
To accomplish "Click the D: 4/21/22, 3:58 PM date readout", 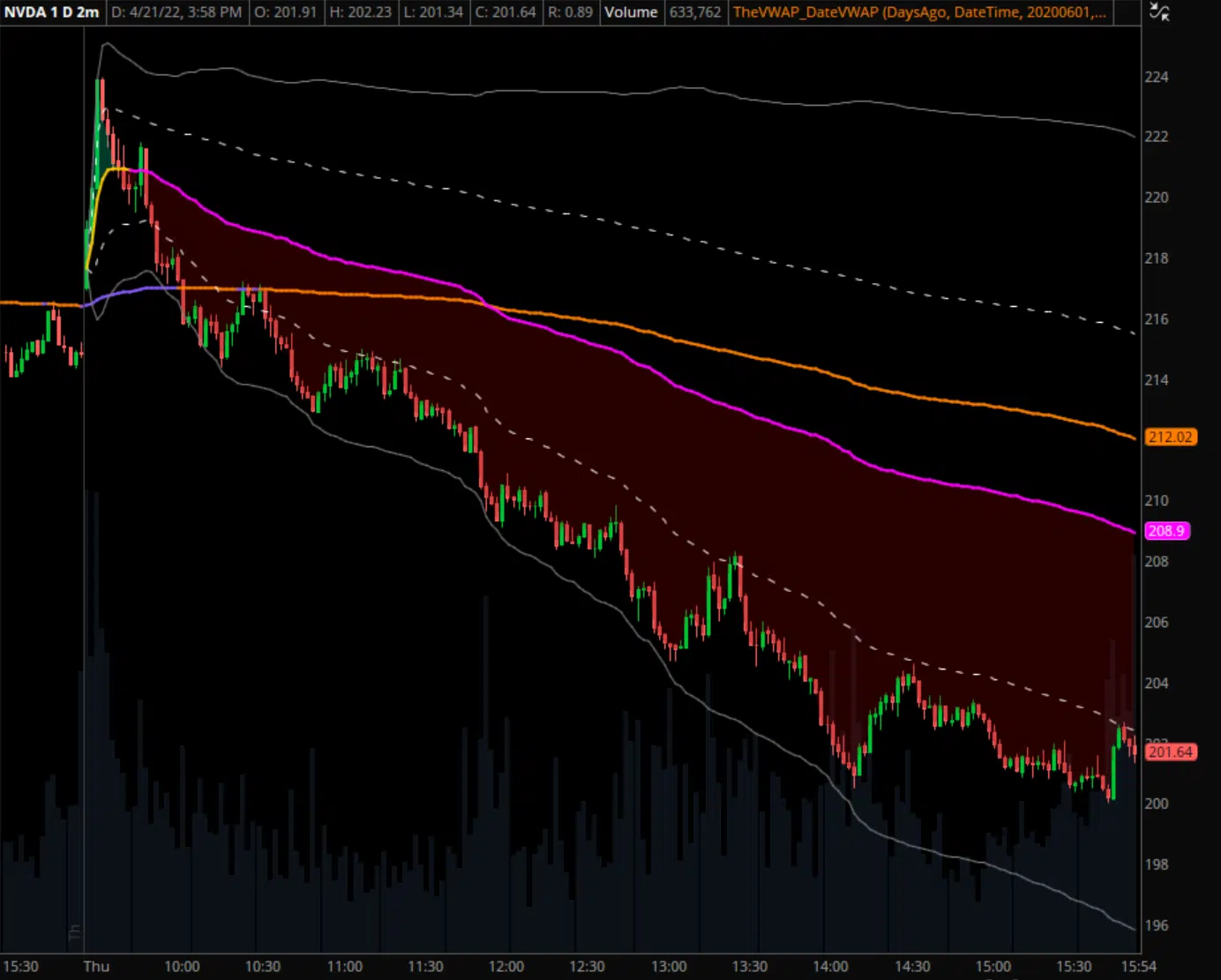I will pyautogui.click(x=176, y=12).
